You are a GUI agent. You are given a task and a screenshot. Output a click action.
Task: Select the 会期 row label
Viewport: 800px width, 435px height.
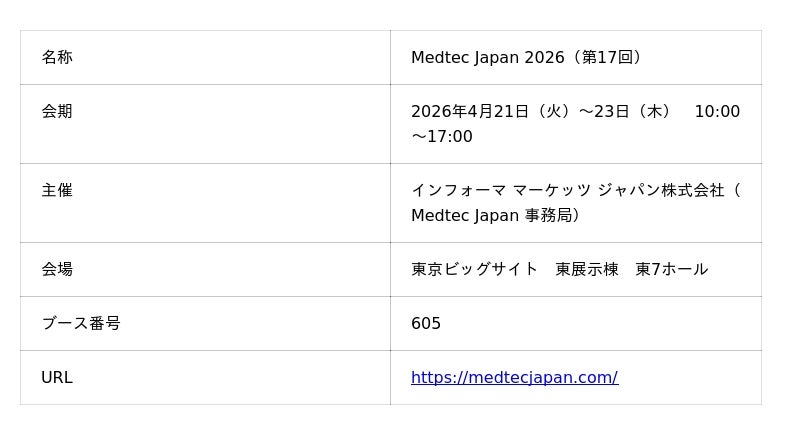point(57,112)
